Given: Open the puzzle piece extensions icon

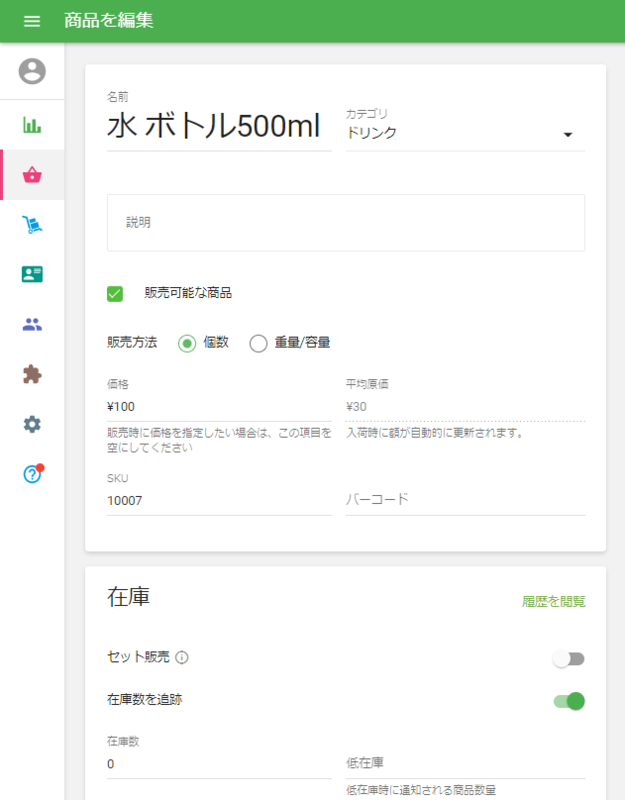Looking at the screenshot, I should coord(32,374).
